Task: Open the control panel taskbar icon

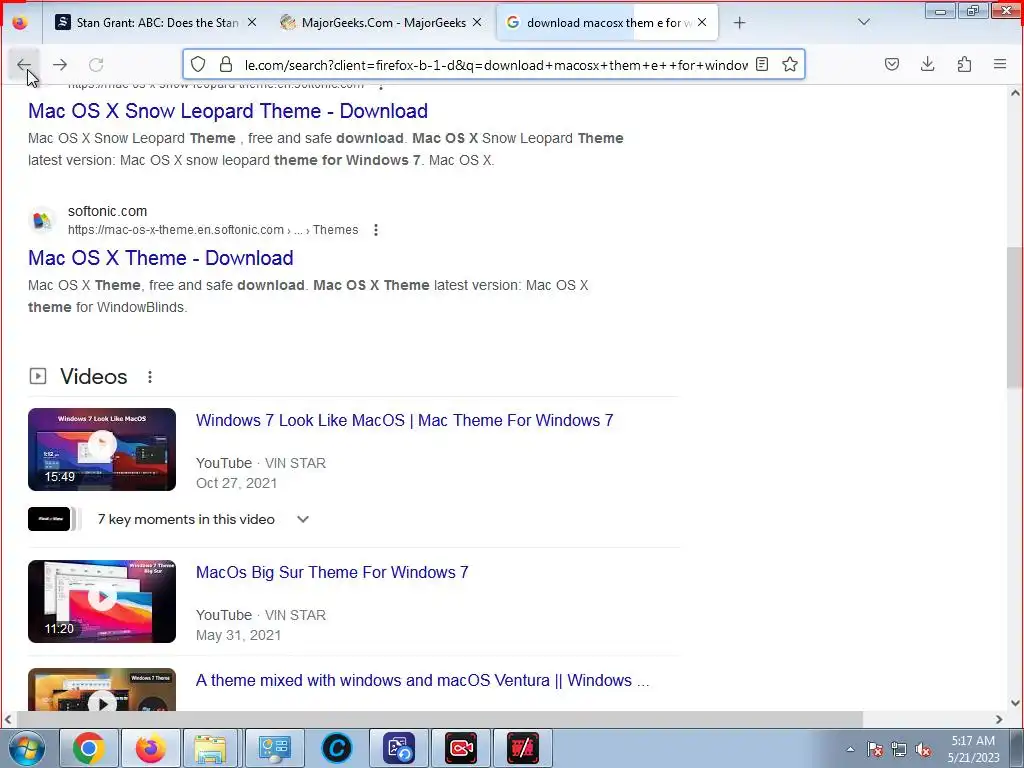Action: [274, 748]
